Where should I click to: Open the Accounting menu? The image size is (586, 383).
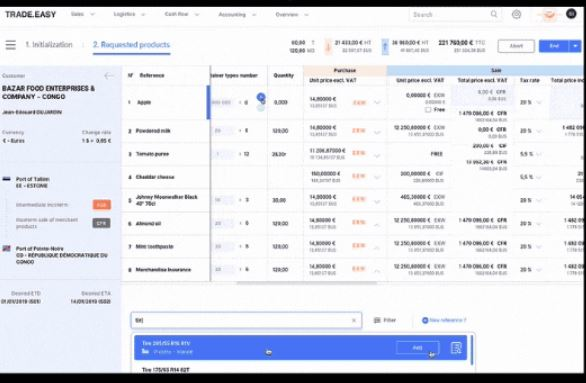(237, 15)
